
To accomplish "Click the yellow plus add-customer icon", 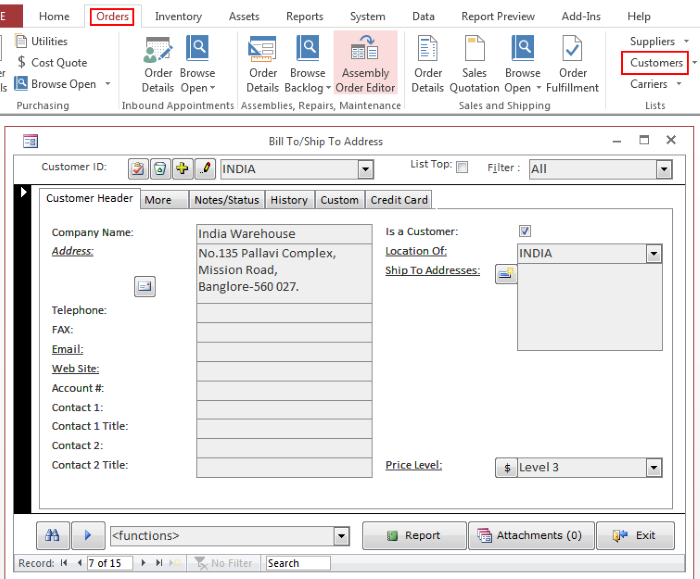I will click(x=183, y=169).
